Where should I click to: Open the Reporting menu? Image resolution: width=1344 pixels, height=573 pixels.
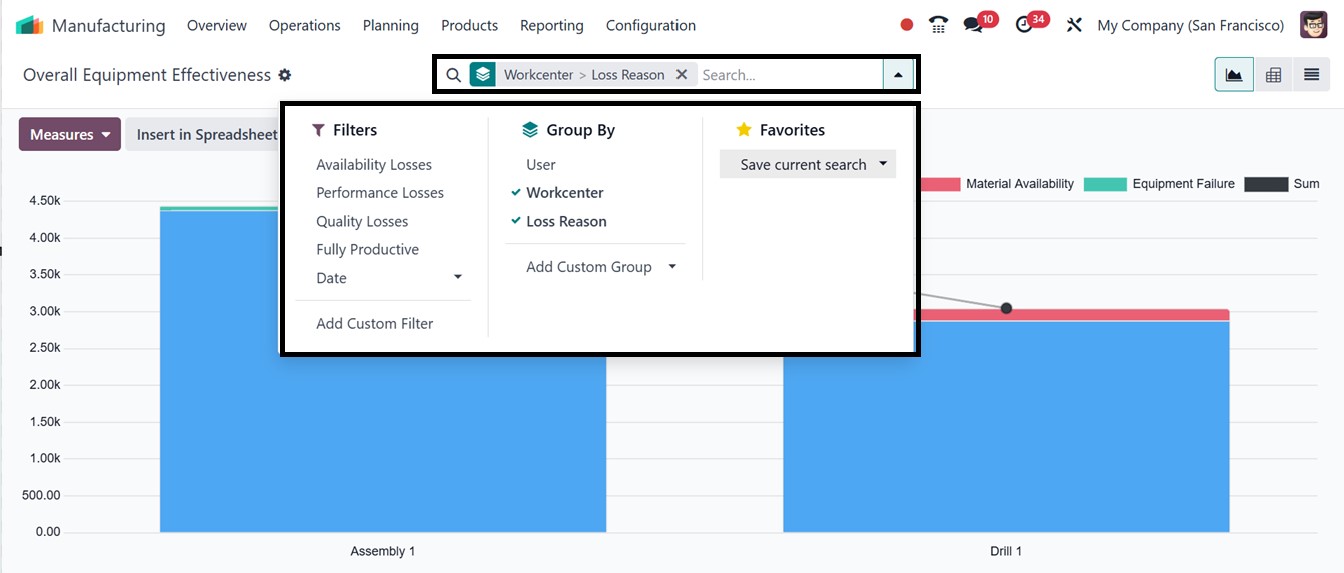(x=551, y=25)
